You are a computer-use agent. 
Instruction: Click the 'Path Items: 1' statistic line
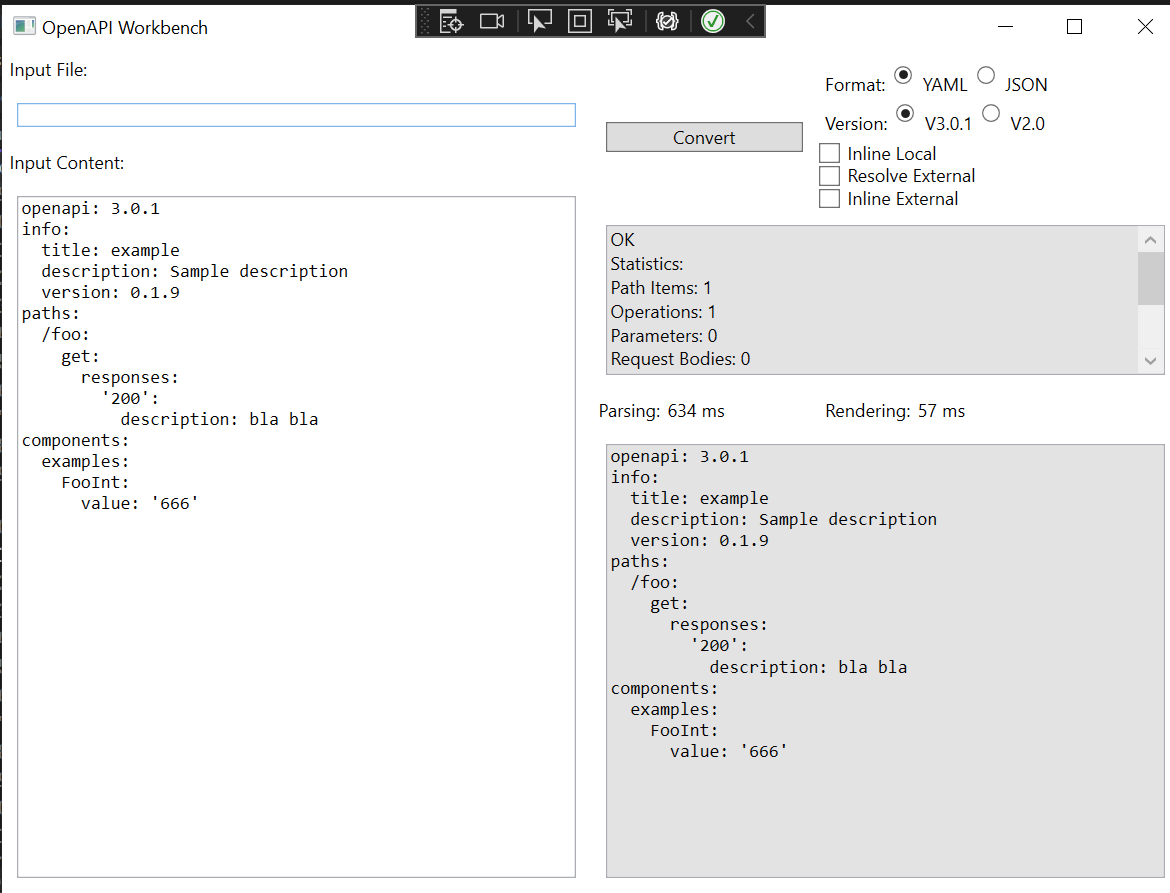pyautogui.click(x=660, y=288)
